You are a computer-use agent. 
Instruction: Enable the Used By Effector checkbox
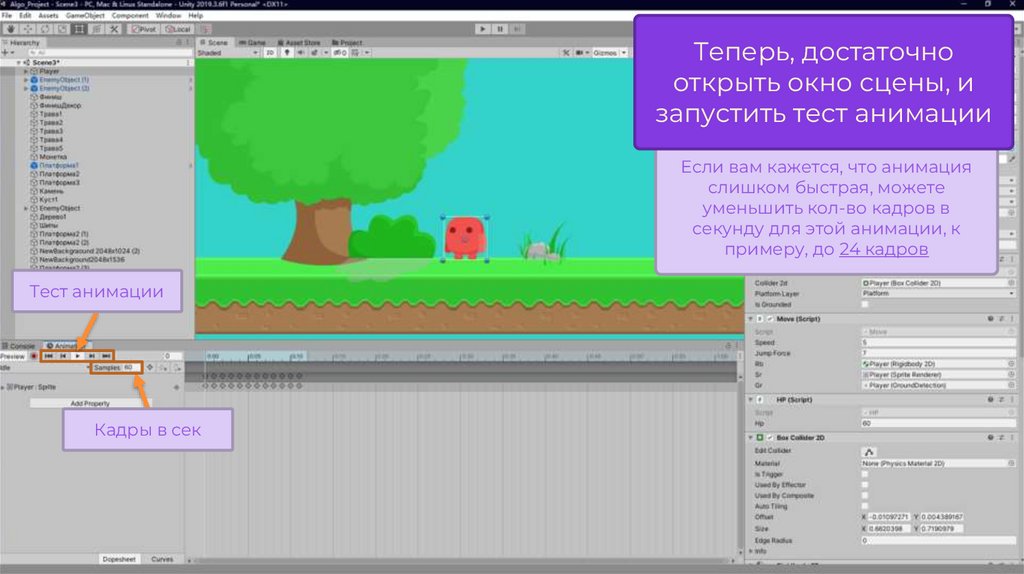[x=865, y=485]
